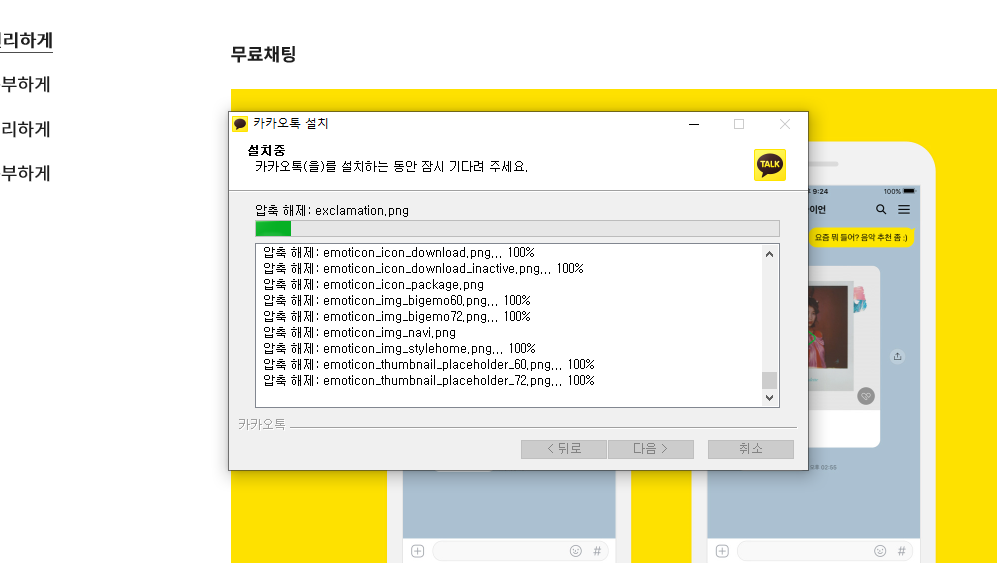The height and width of the screenshot is (563, 997).
Task: Click the 무료채팅 heading on the webpage
Action: pyautogui.click(x=263, y=54)
